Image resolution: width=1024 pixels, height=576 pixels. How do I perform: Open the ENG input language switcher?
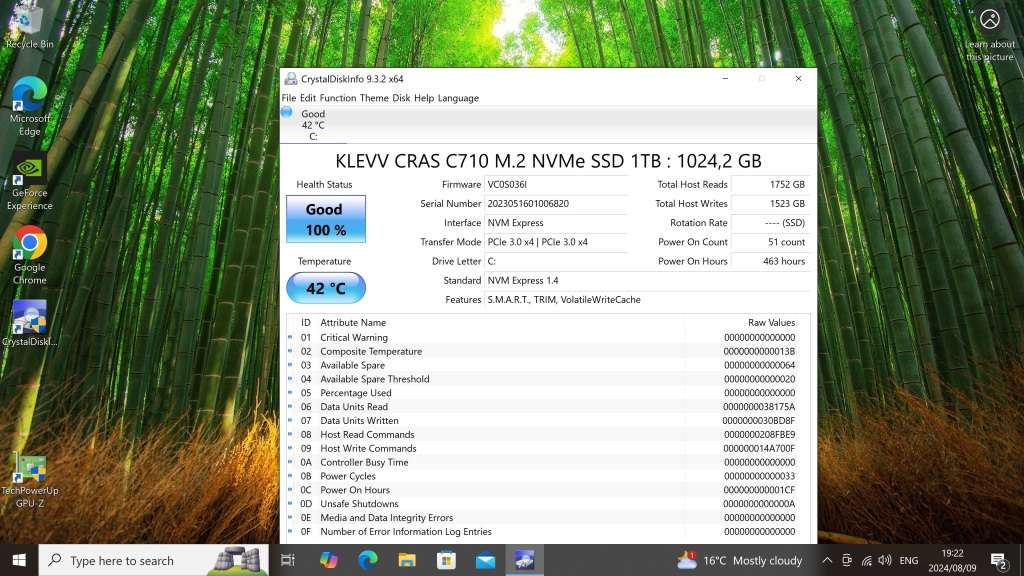pos(908,560)
